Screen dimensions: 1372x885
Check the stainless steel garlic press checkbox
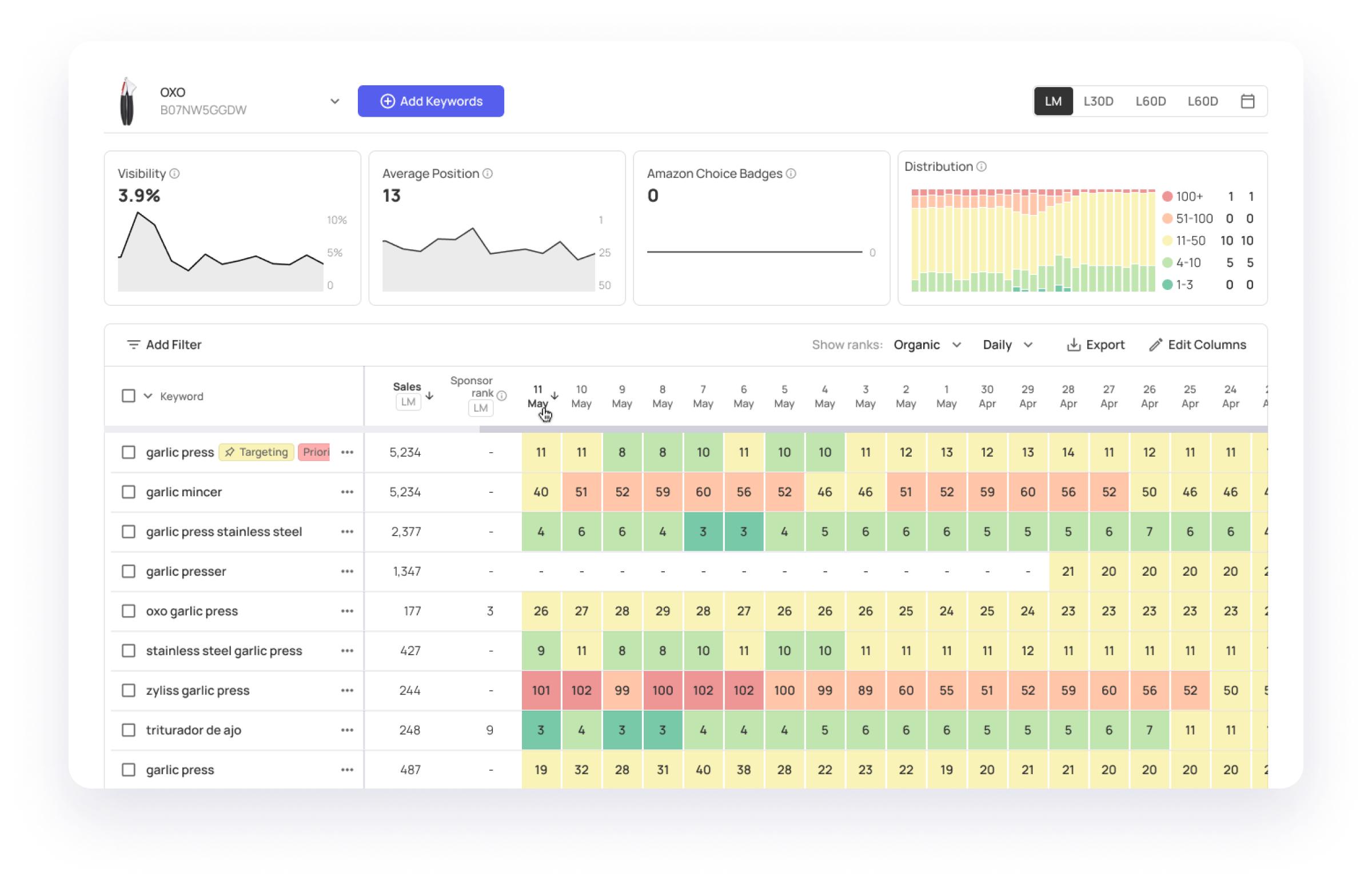coord(129,651)
